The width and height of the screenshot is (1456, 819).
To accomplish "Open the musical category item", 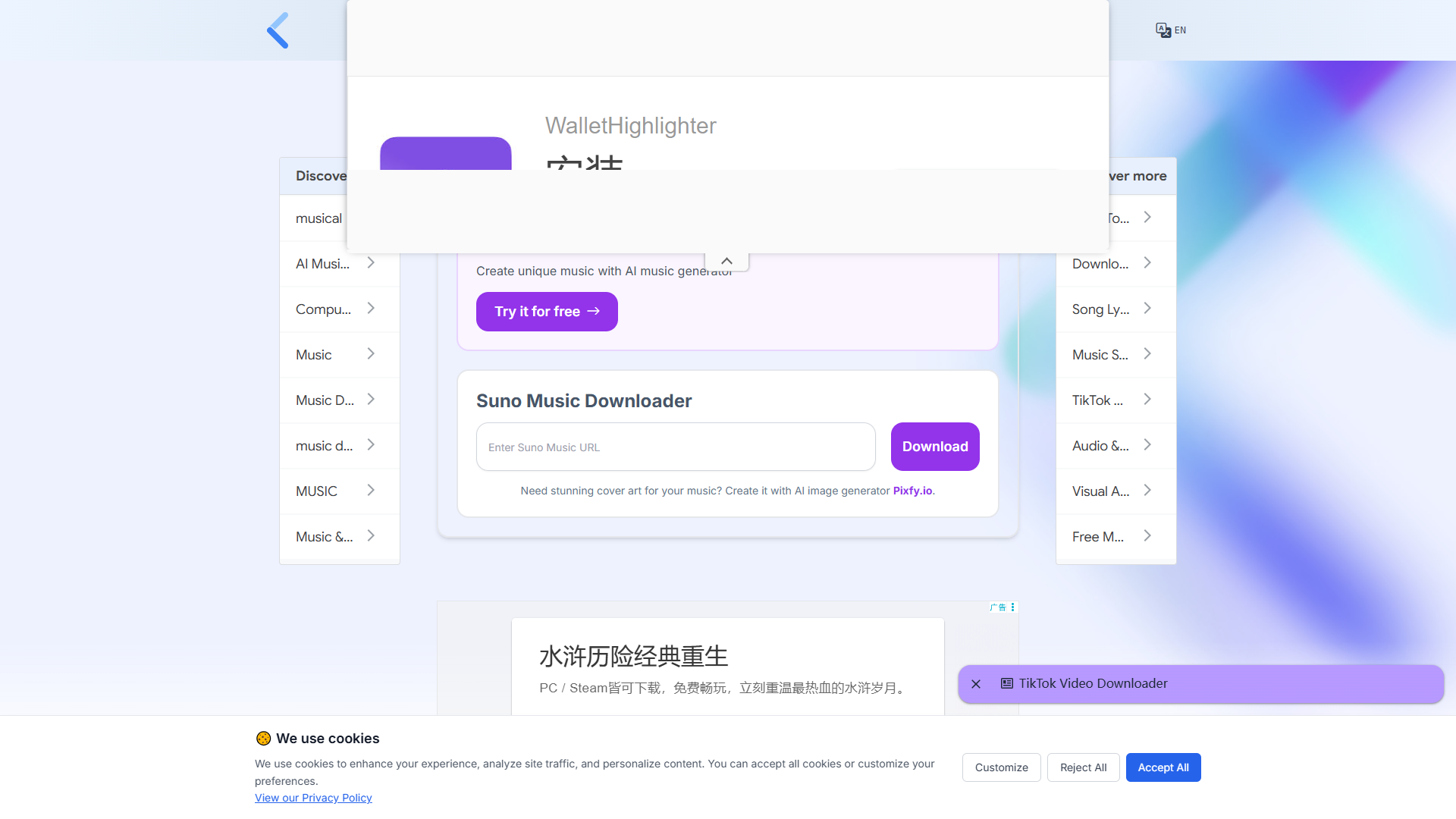I will 318,218.
